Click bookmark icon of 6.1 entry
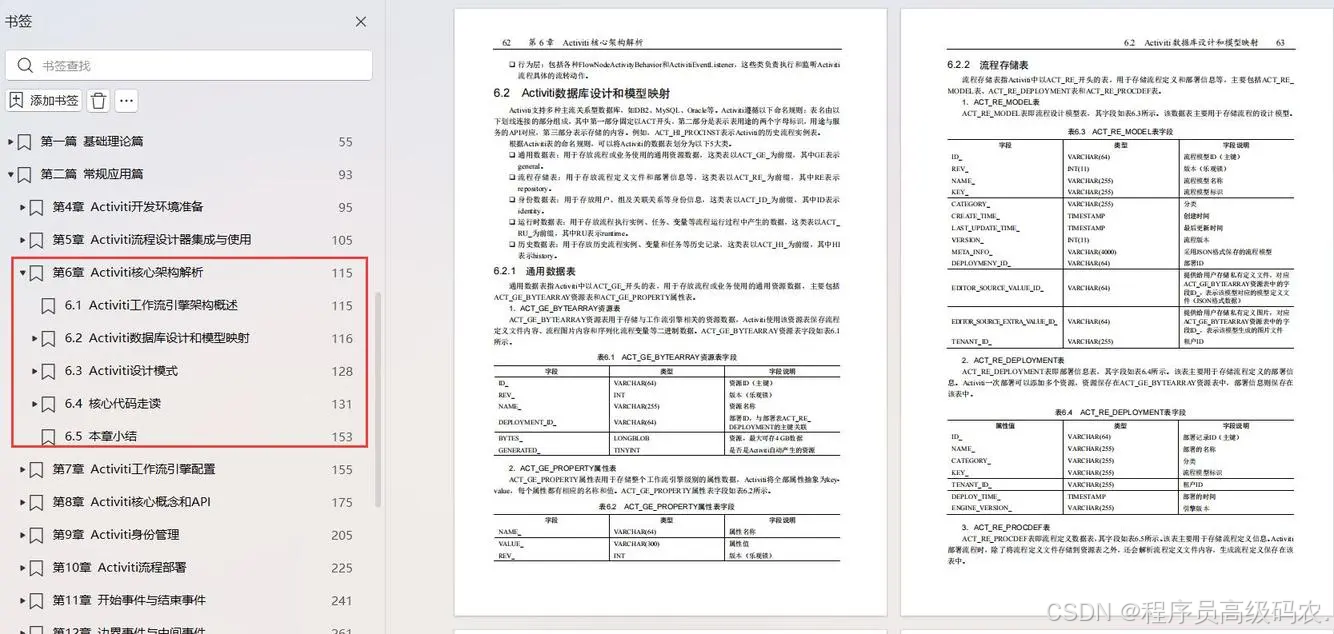This screenshot has height=634, width=1334. click(x=49, y=305)
